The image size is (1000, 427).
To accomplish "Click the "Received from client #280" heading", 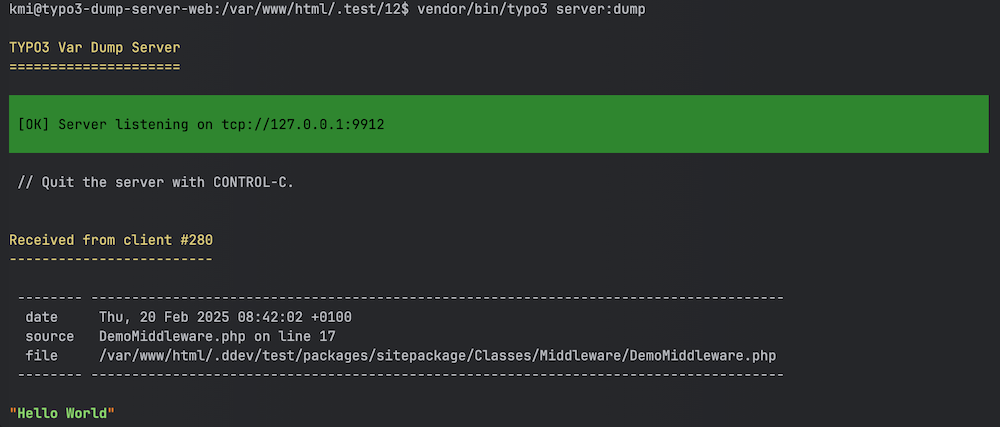I will coord(111,240).
